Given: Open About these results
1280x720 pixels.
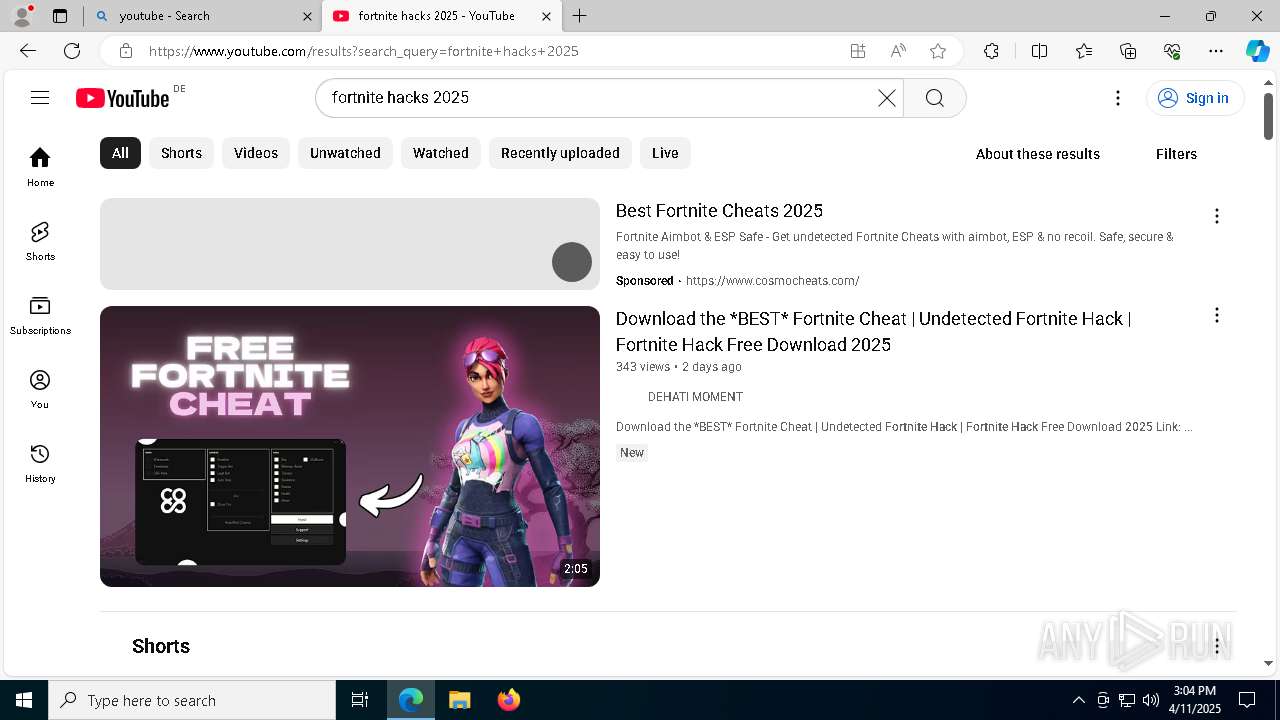Looking at the screenshot, I should (1038, 154).
